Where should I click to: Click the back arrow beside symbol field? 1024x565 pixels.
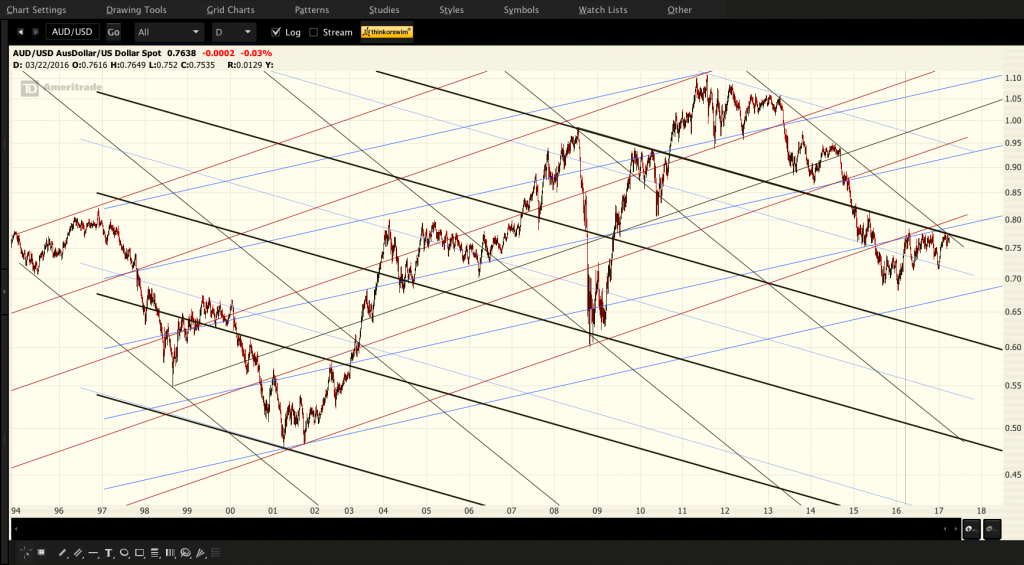(20, 31)
